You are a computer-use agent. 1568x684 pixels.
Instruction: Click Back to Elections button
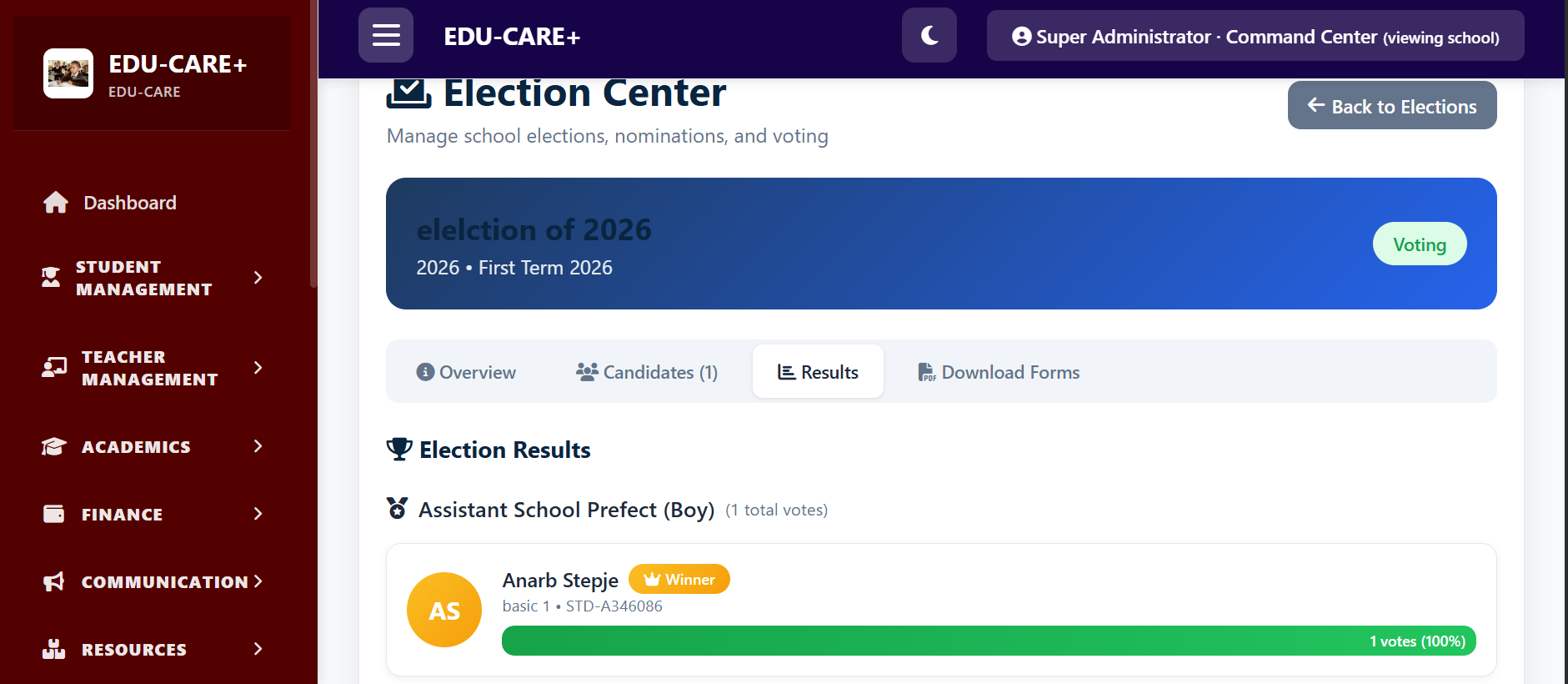[1391, 106]
